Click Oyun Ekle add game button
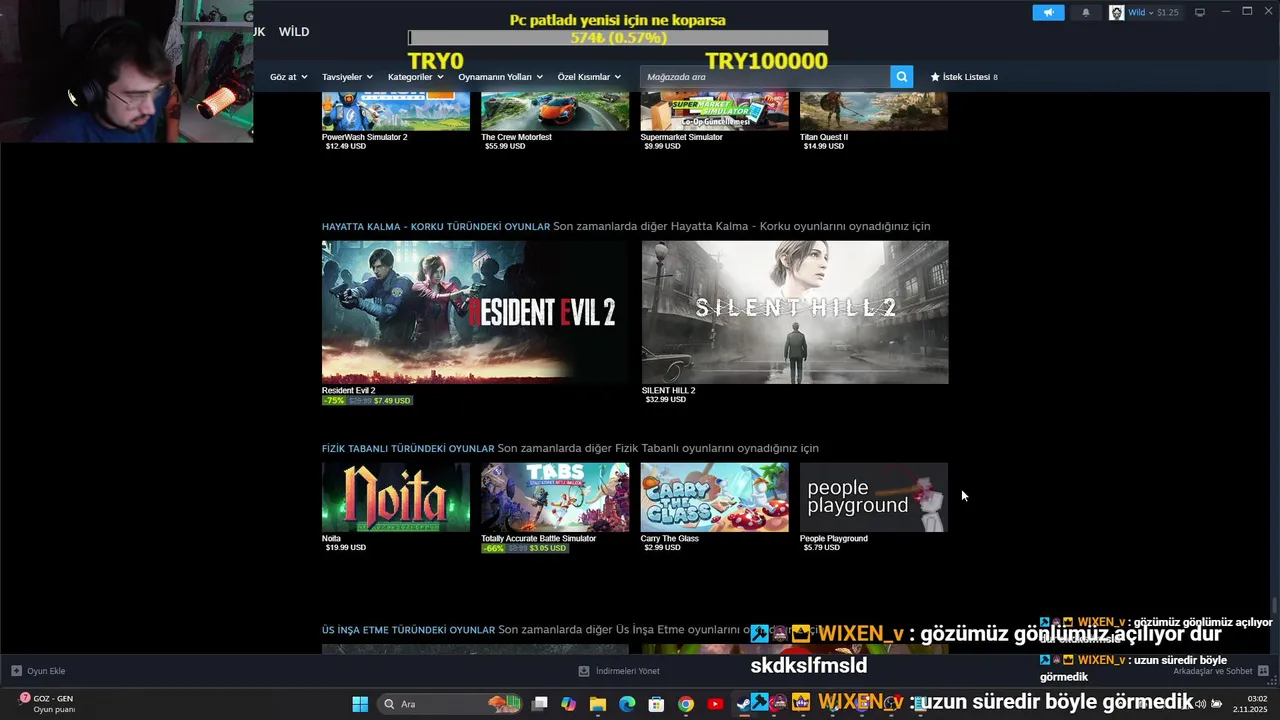This screenshot has height=720, width=1280. pos(38,671)
